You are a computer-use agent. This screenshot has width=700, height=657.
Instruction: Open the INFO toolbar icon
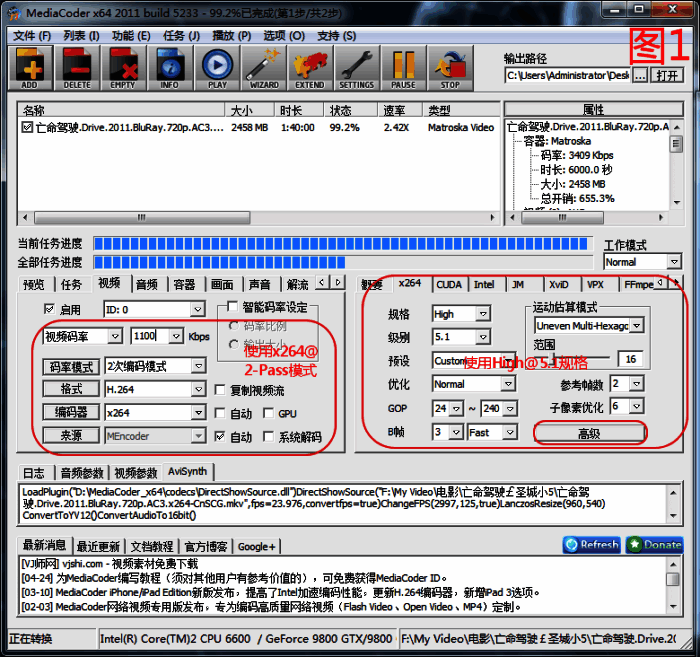169,67
